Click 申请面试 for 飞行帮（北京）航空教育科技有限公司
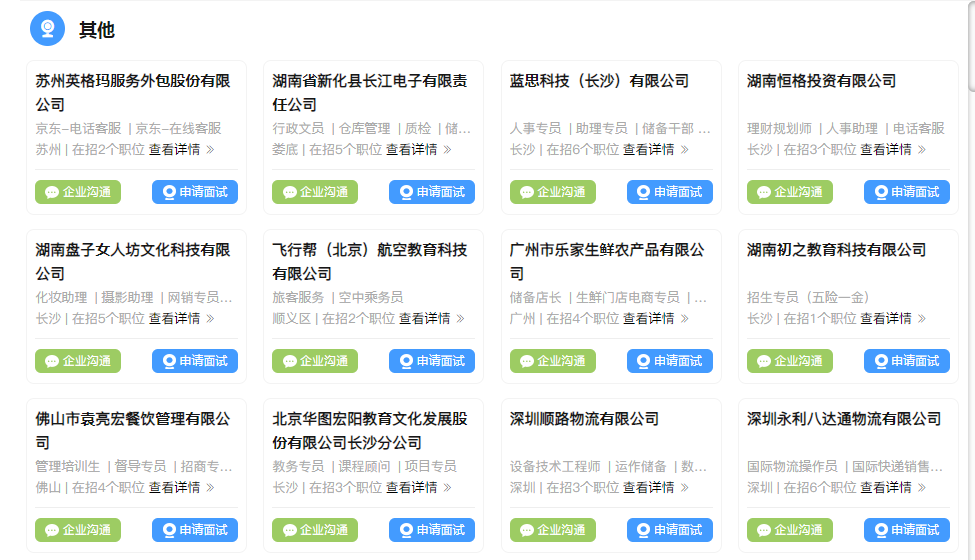 [432, 361]
